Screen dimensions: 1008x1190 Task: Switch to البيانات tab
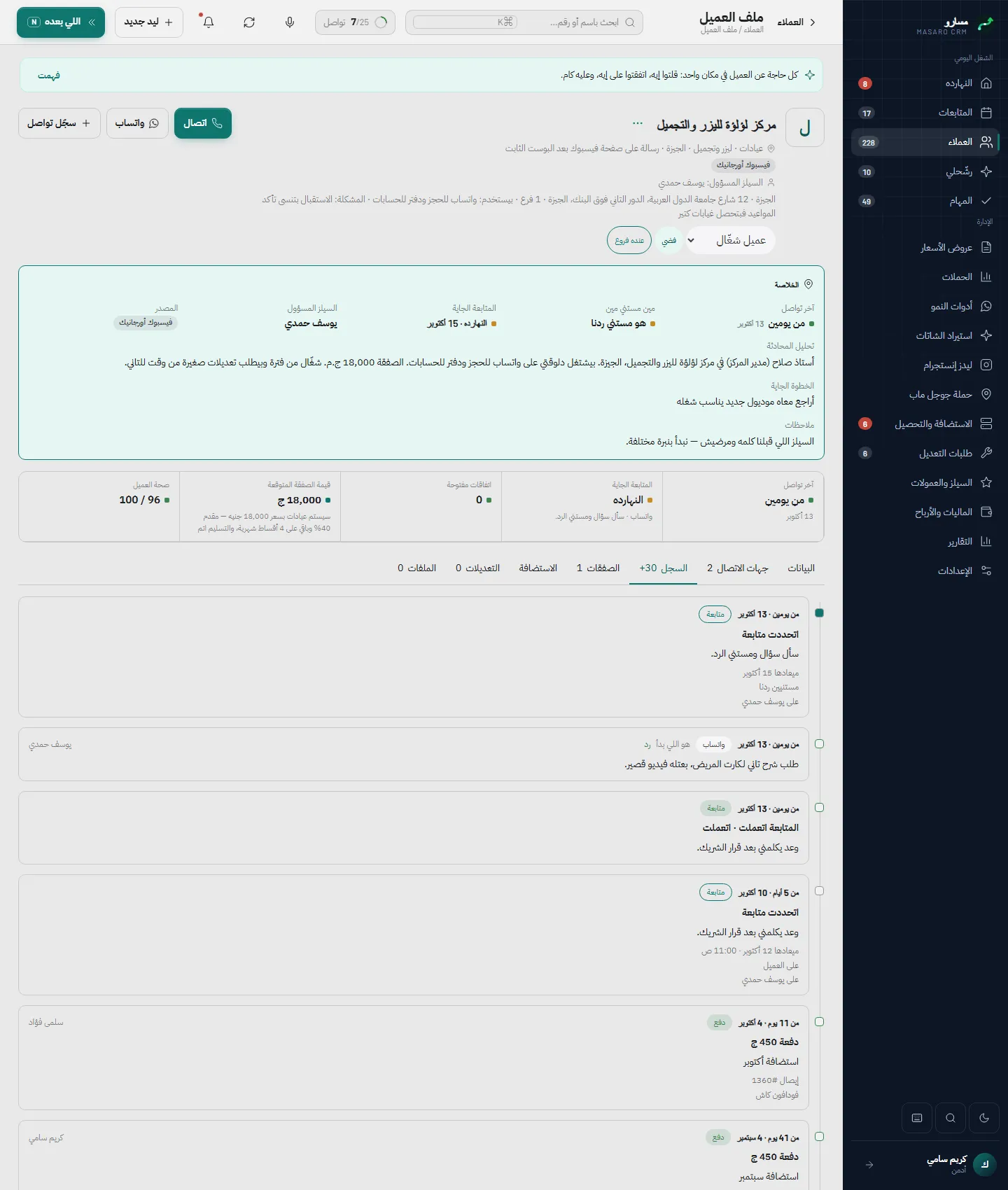pos(801,568)
